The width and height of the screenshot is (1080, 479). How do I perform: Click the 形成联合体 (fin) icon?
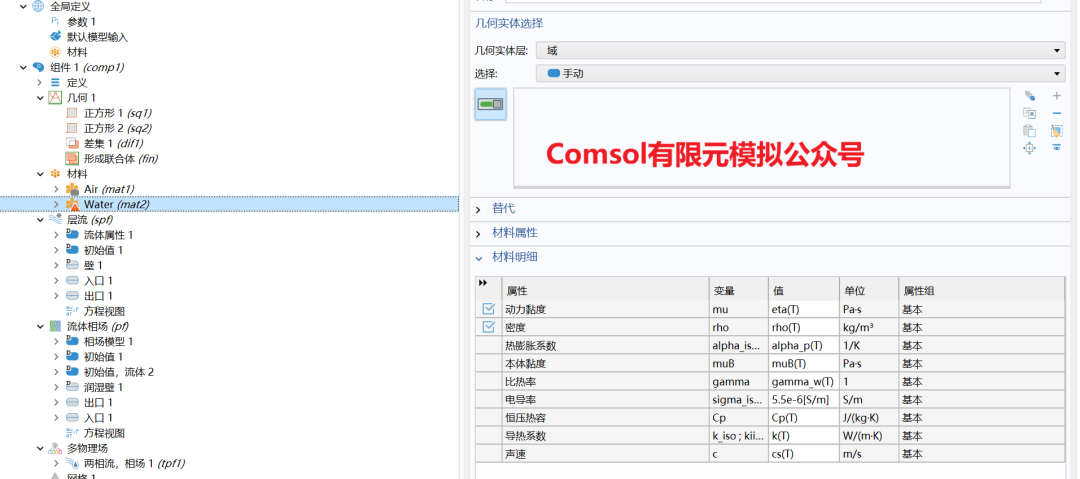point(72,159)
